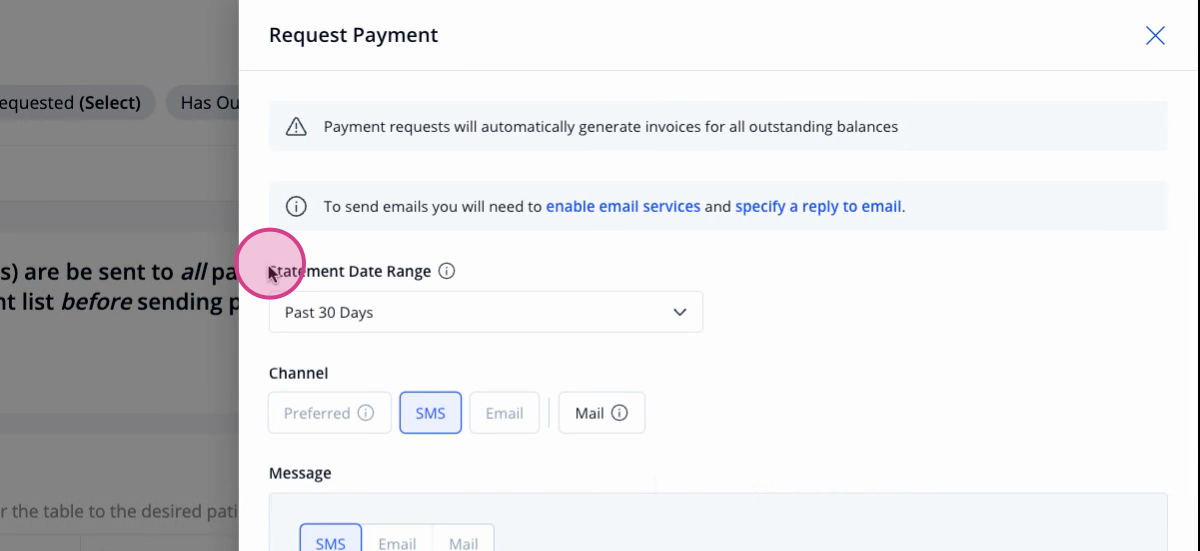Click the warning triangle icon in banner
The image size is (1200, 551).
click(296, 127)
